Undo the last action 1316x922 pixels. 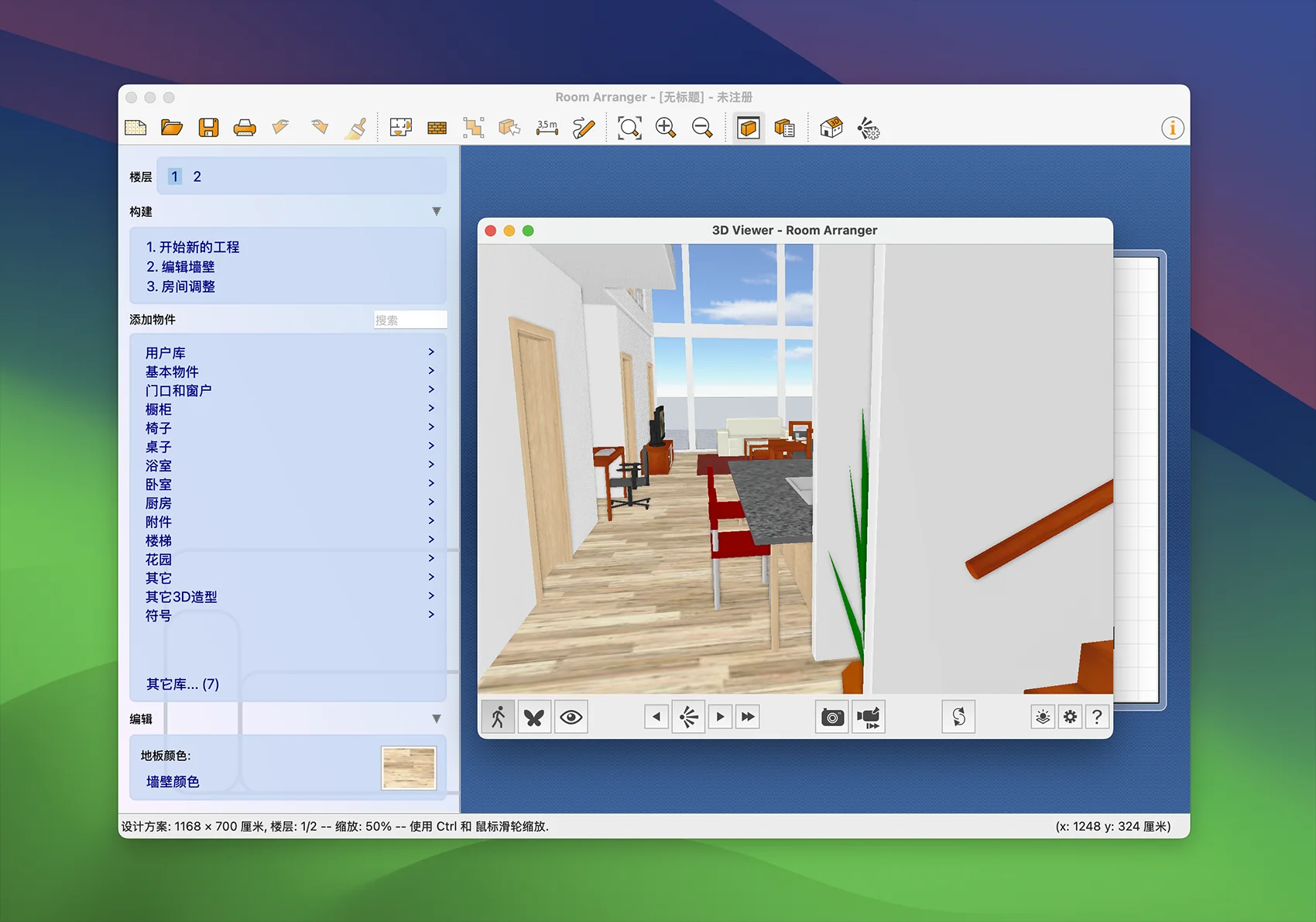click(x=281, y=128)
